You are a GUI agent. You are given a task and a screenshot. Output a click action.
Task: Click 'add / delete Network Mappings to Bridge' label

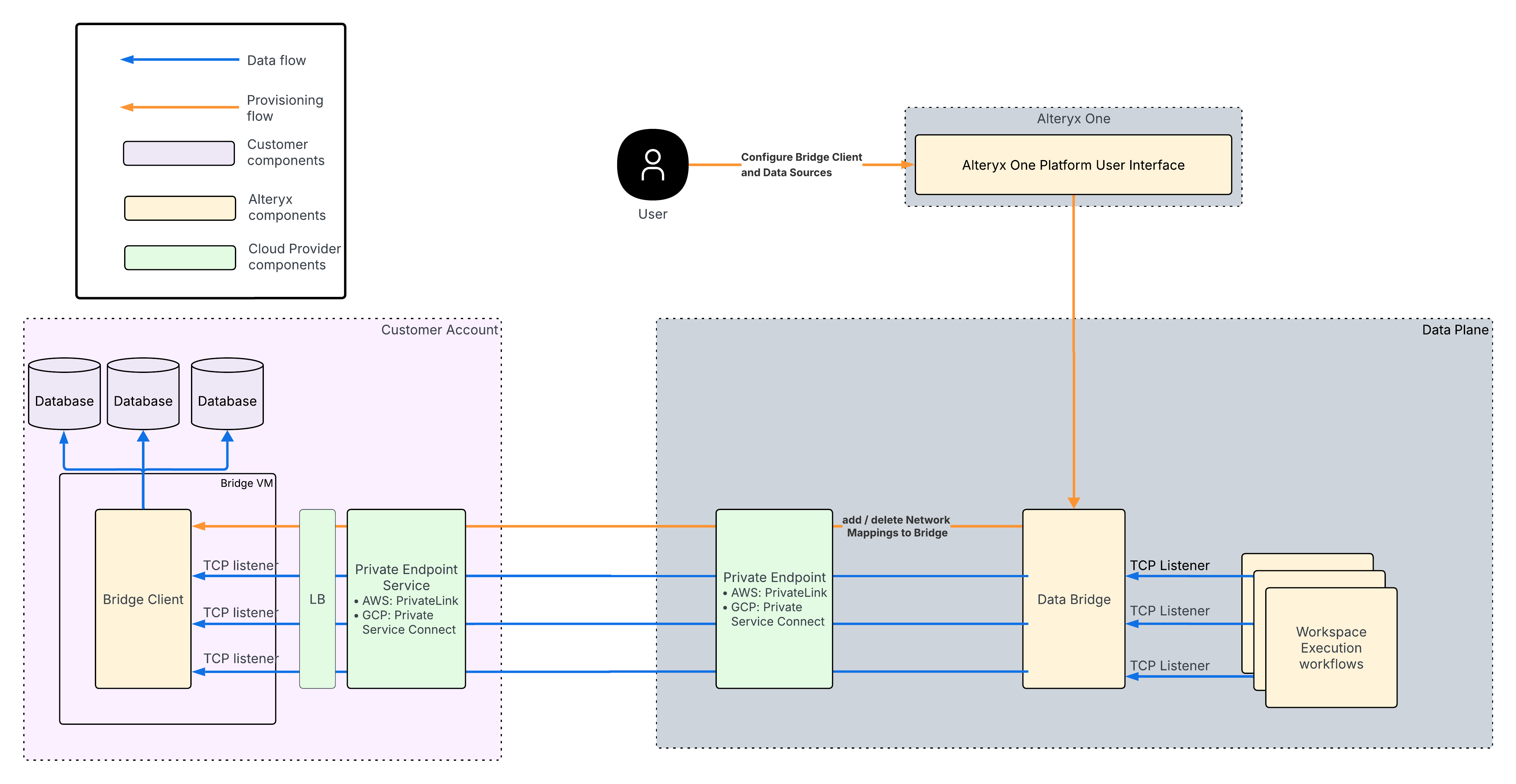(896, 526)
